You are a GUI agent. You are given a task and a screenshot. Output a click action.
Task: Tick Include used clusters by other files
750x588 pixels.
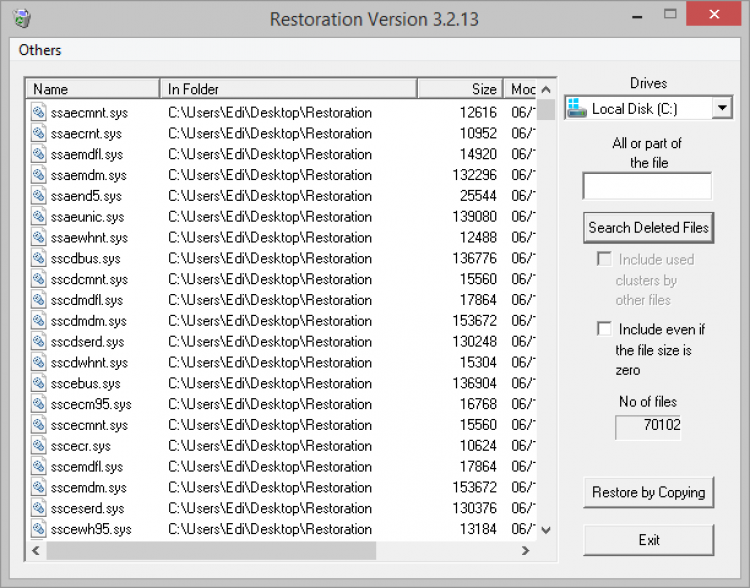point(604,259)
